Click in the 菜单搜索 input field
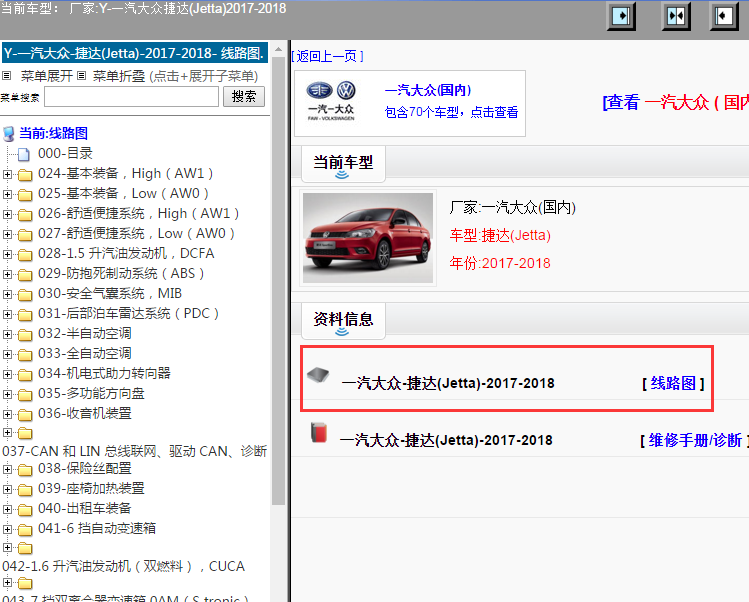 click(131, 97)
